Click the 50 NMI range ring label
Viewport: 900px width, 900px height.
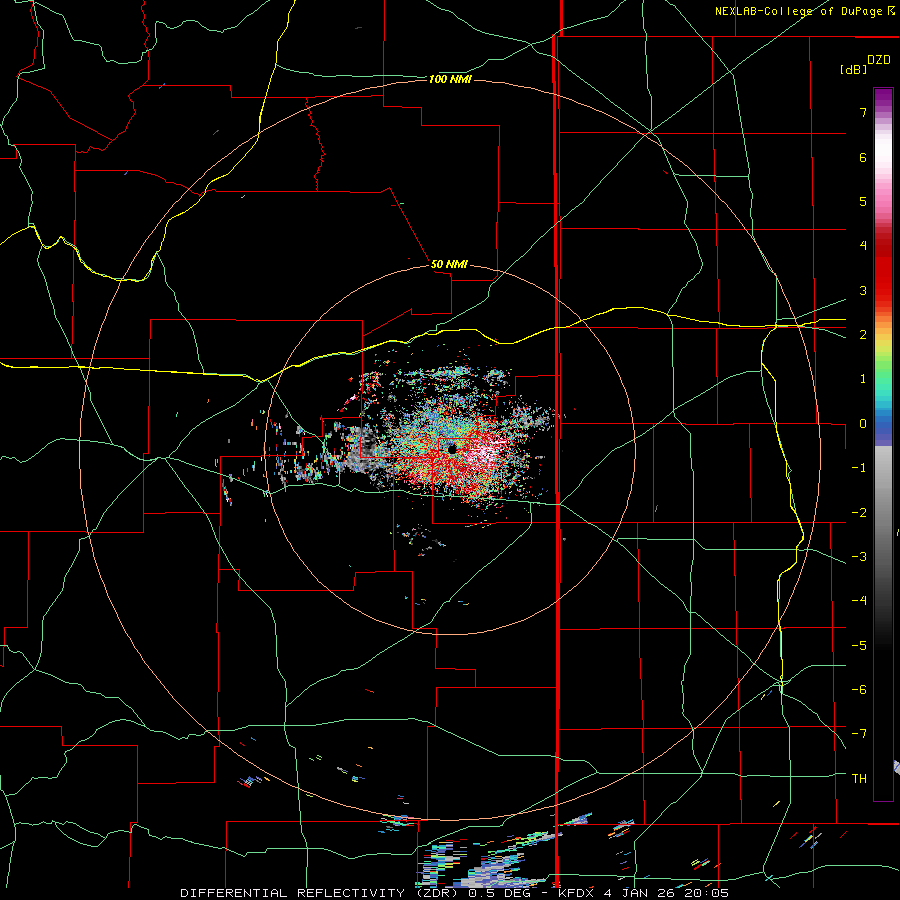click(449, 264)
